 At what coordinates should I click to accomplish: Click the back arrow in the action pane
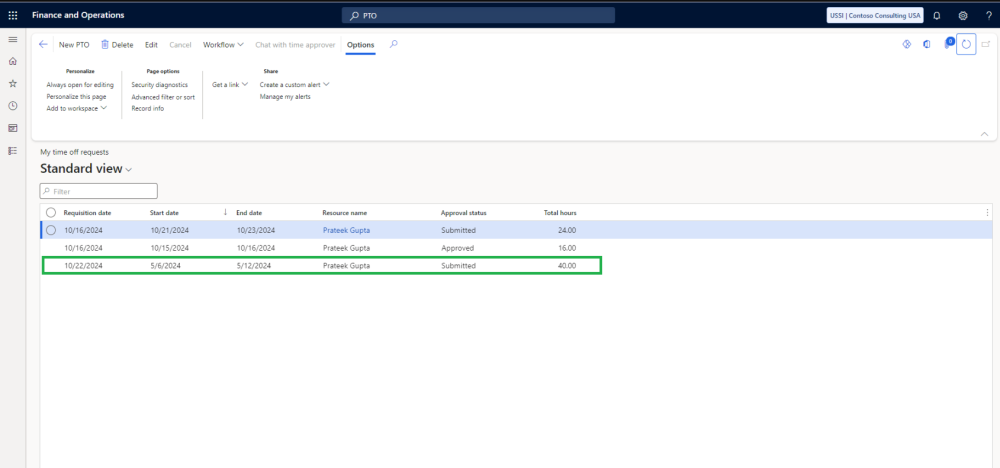pos(43,45)
